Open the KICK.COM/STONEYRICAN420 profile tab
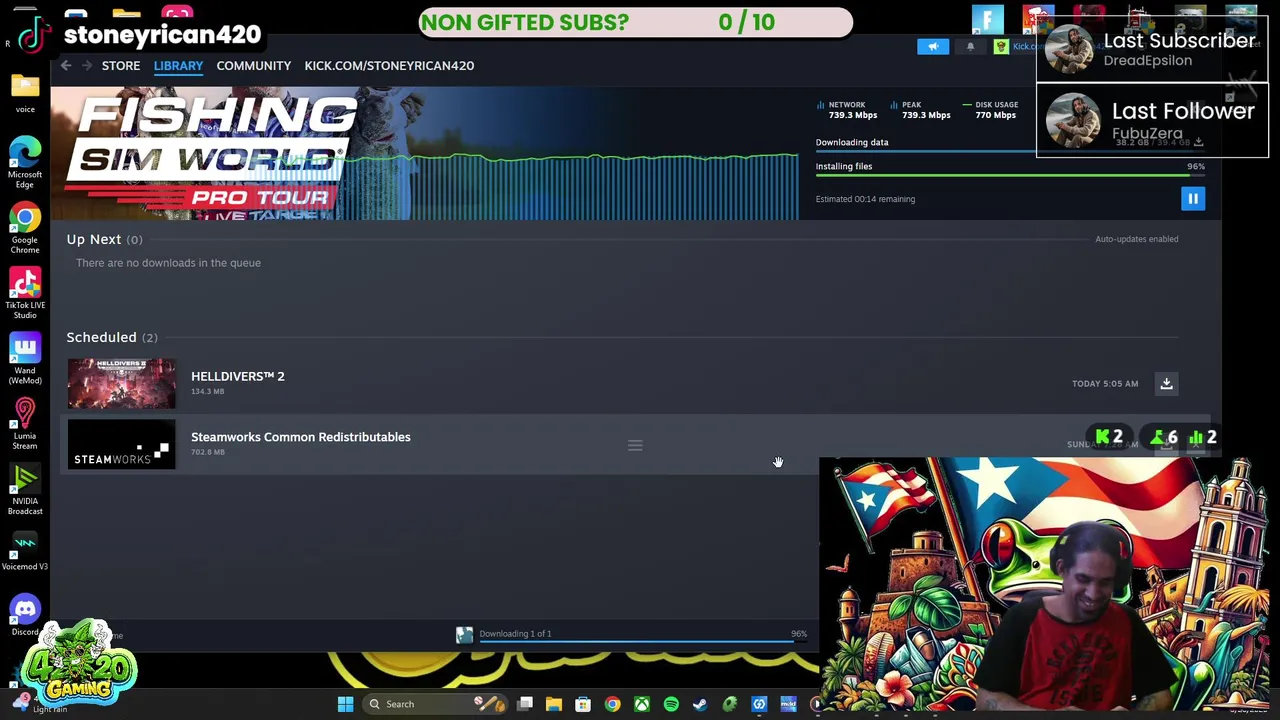1280x720 pixels. pyautogui.click(x=389, y=66)
